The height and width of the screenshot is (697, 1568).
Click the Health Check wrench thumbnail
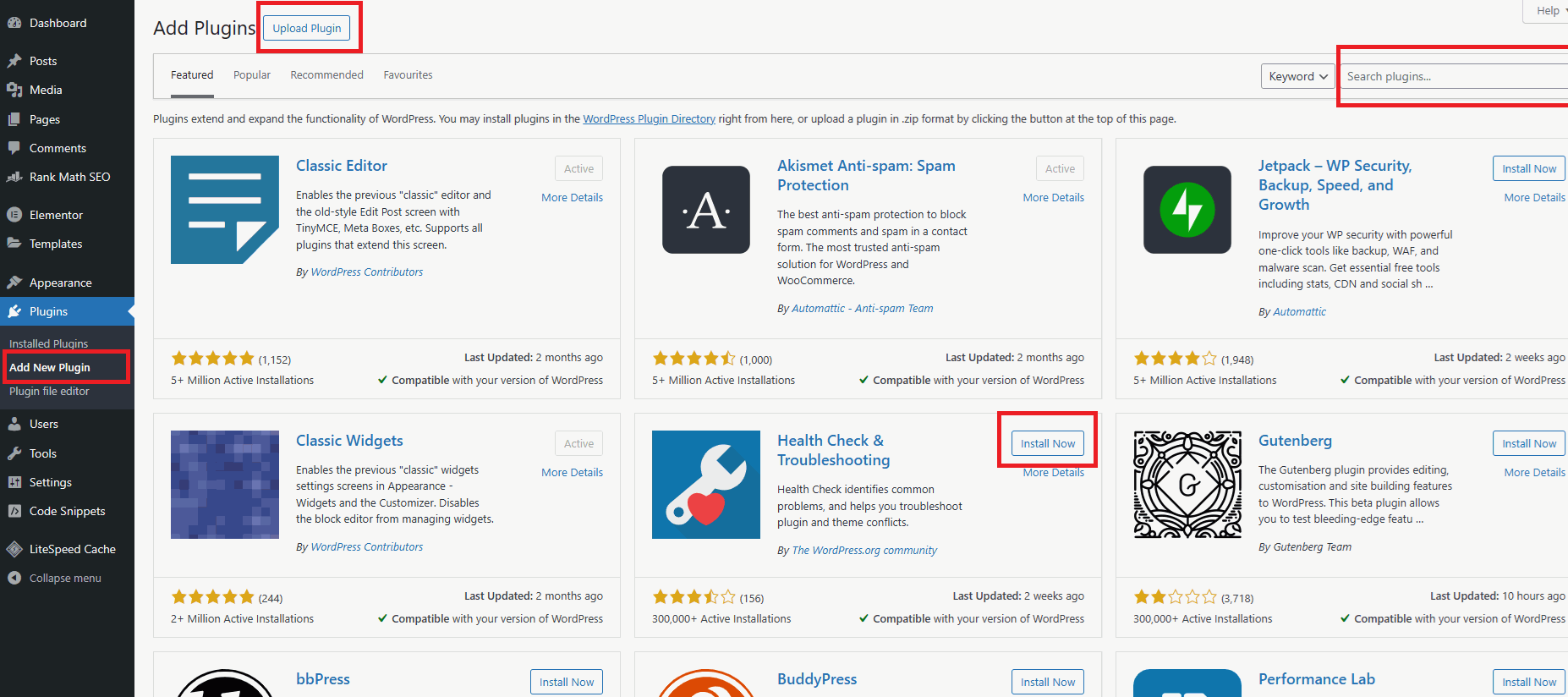coord(706,485)
